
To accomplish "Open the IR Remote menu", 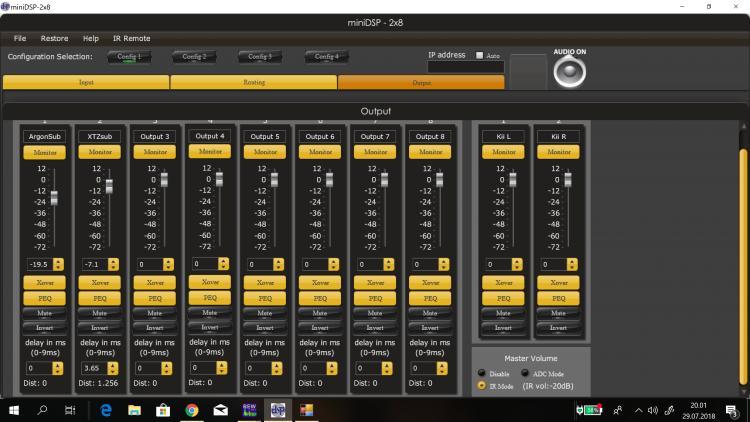I will point(132,38).
